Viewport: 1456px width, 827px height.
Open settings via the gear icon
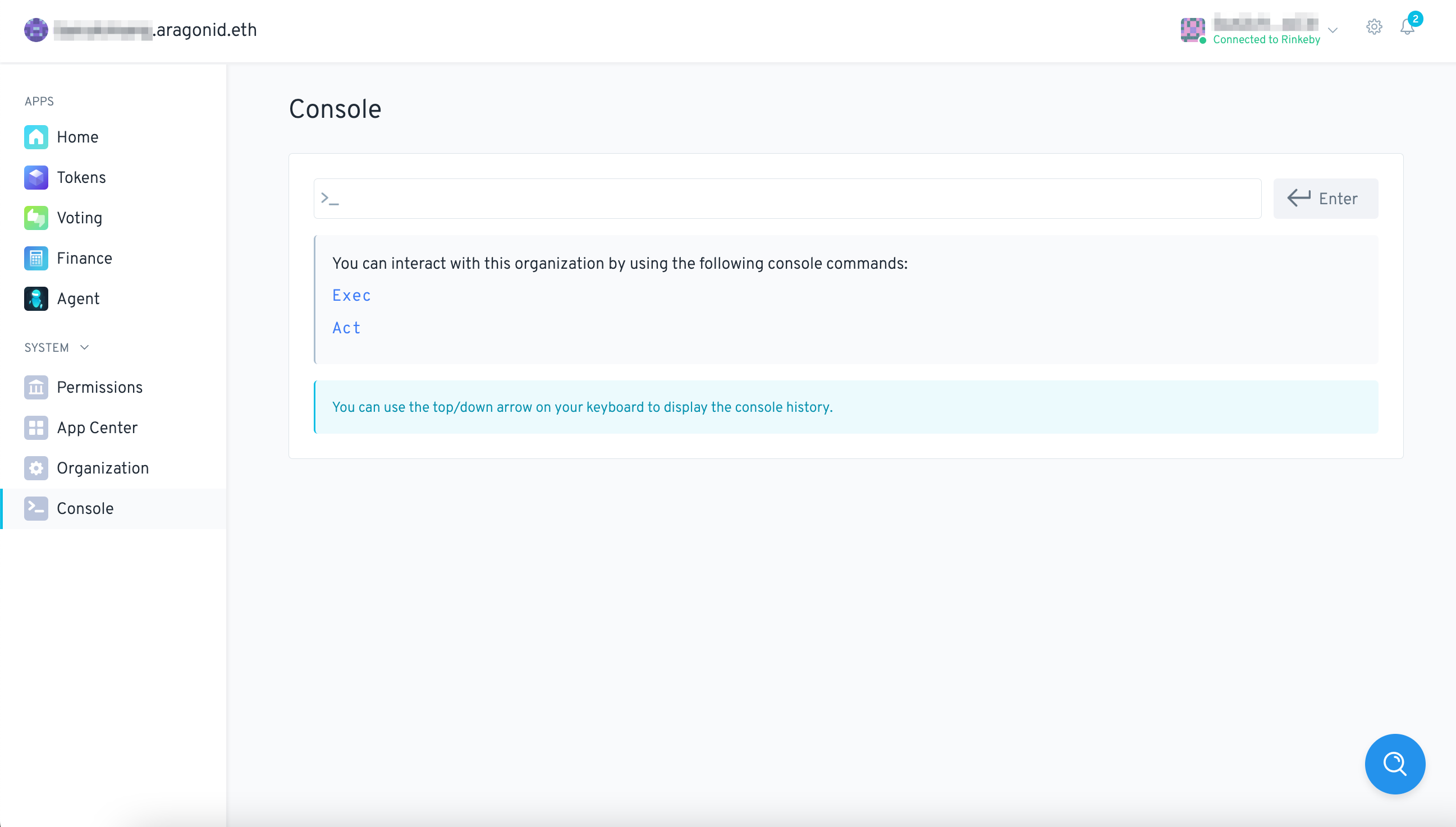(1373, 27)
